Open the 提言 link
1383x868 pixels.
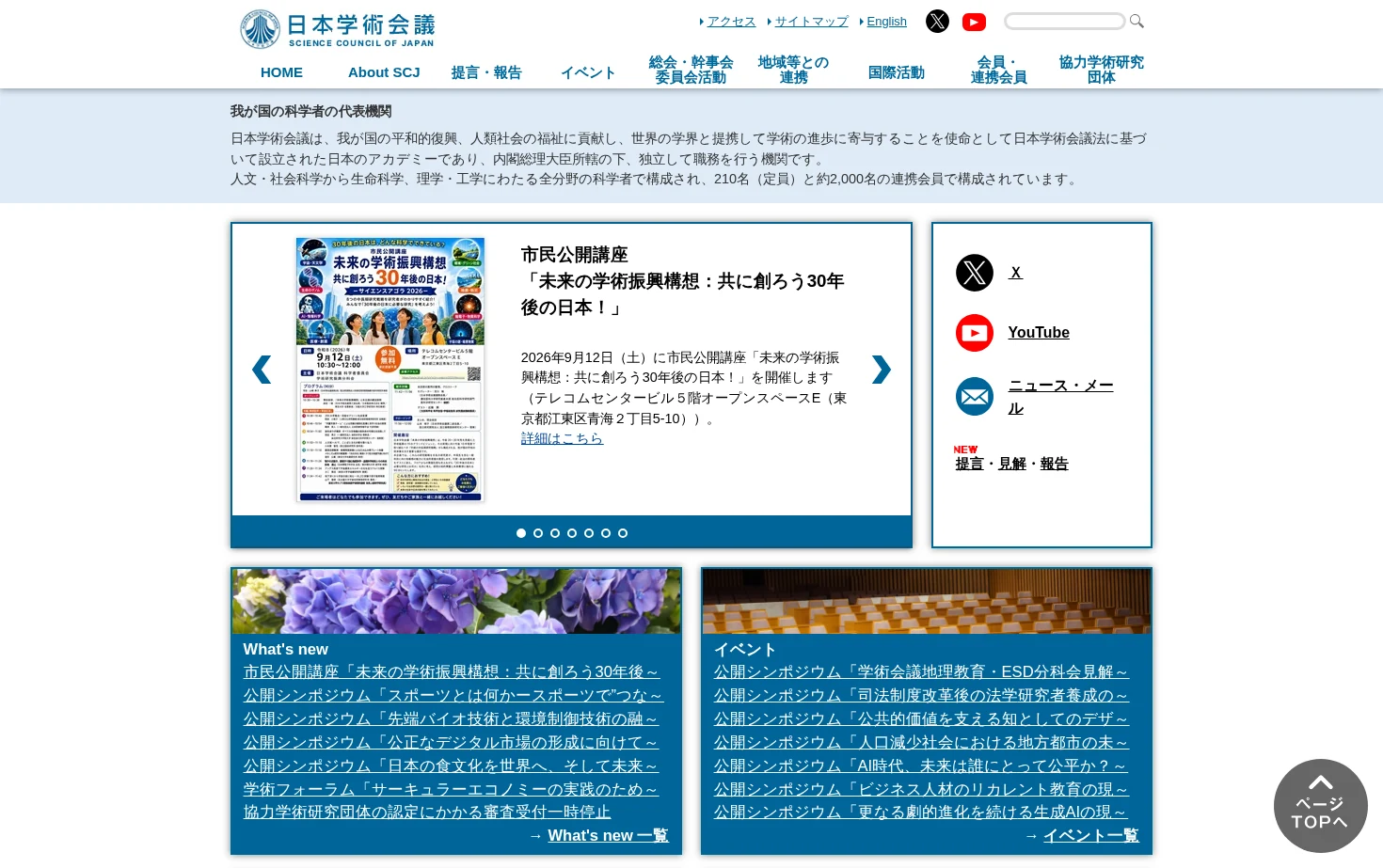(x=969, y=464)
